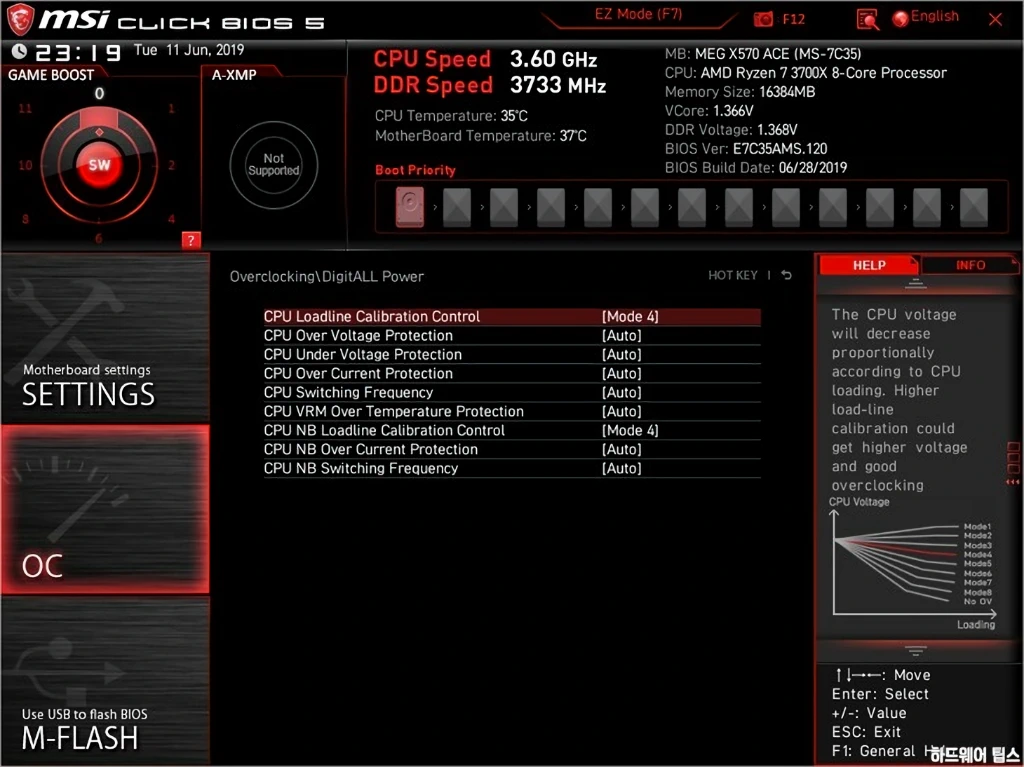
Task: Click the Game Boost SW knob
Action: point(99,165)
